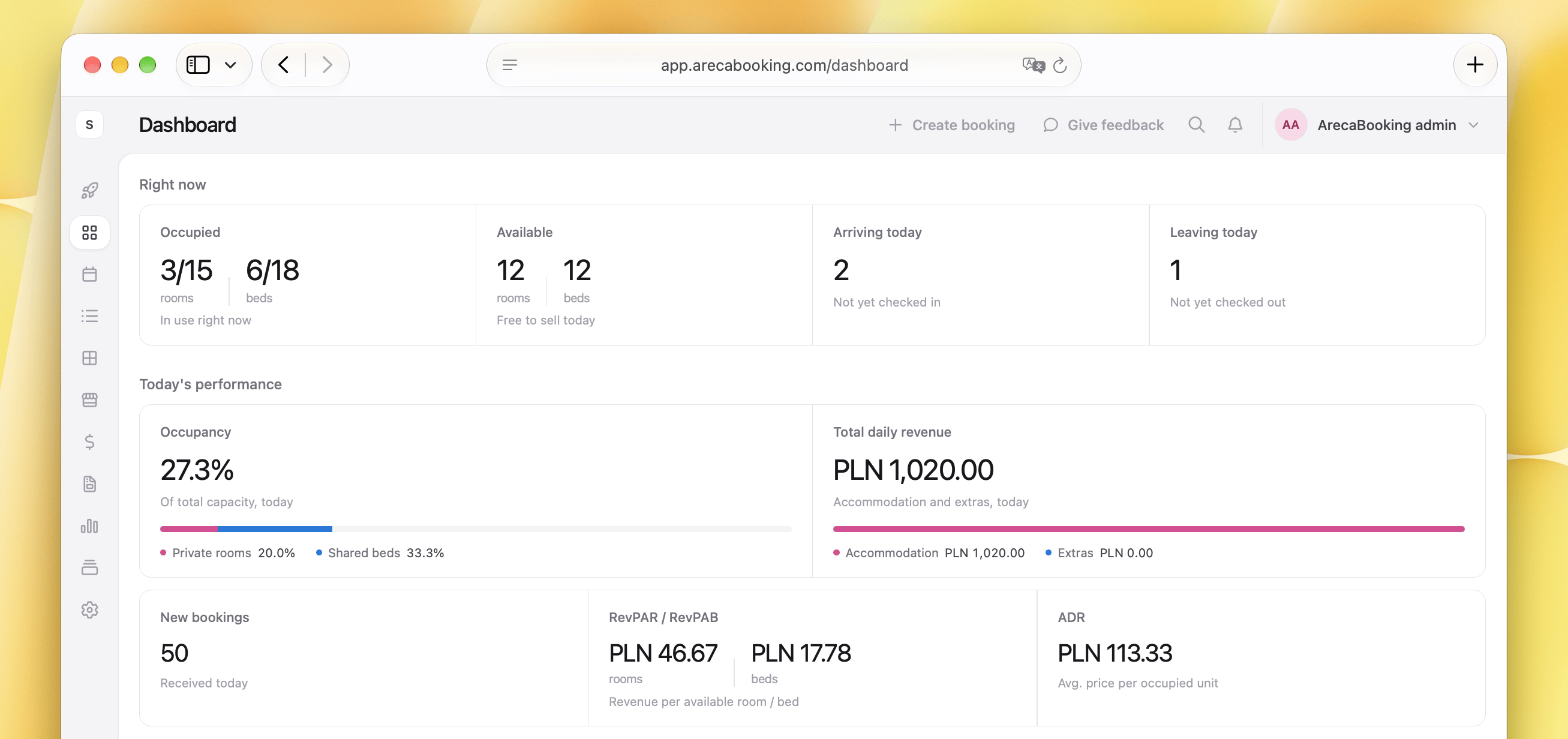Image resolution: width=1568 pixels, height=739 pixels.
Task: Open the stacked layers icon in sidebar
Action: (89, 567)
